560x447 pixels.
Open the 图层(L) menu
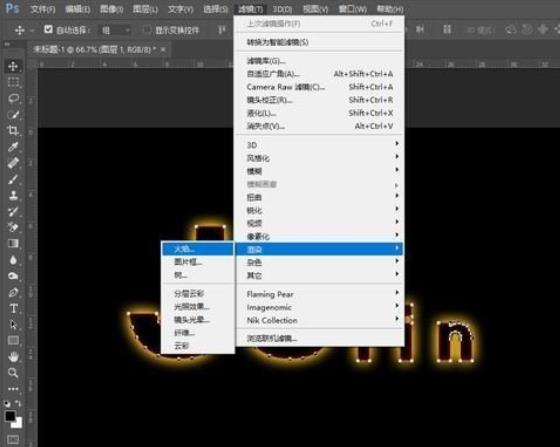[145, 9]
